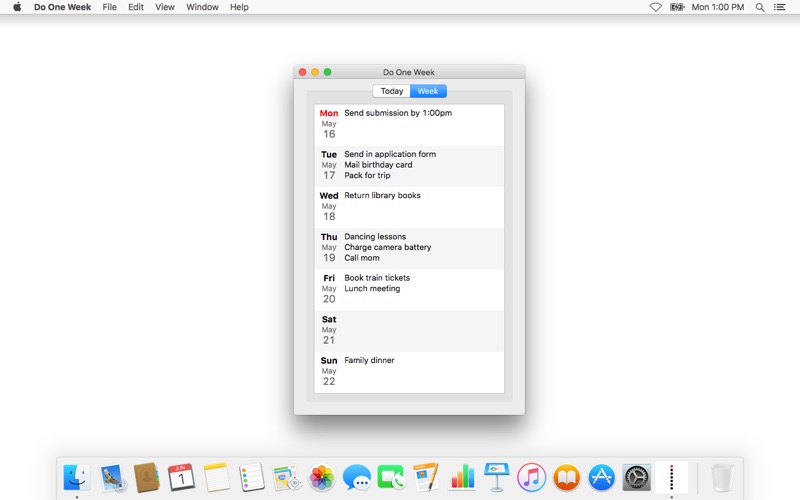The width and height of the screenshot is (800, 500).
Task: Open iTunes from the dock
Action: point(532,478)
